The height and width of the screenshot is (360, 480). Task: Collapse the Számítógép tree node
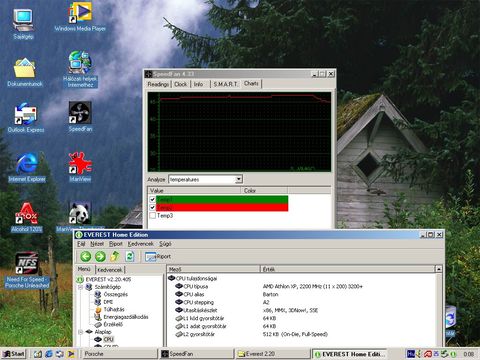pyautogui.click(x=80, y=287)
